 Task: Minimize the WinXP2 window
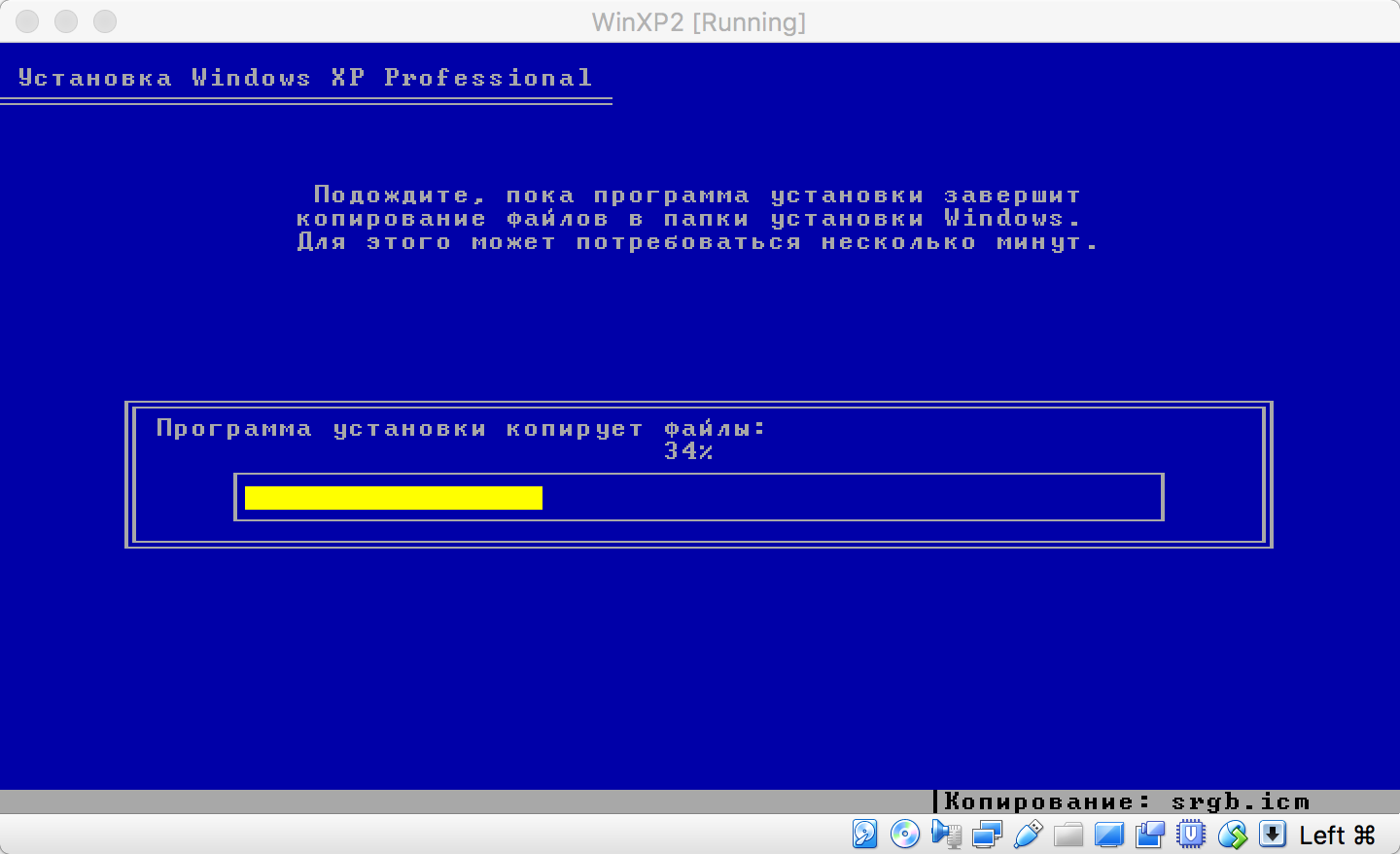(x=66, y=21)
